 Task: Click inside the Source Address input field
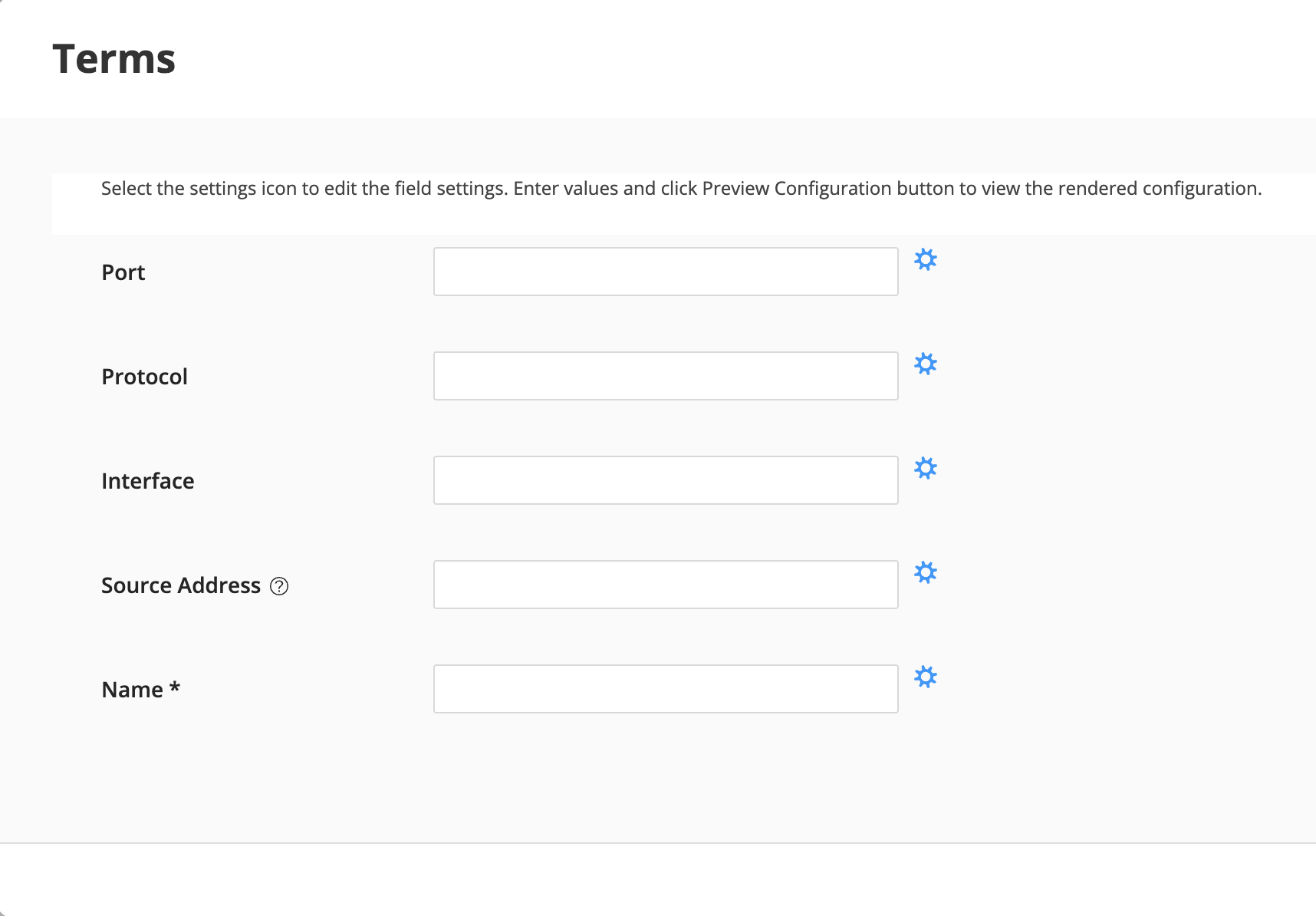click(x=666, y=584)
